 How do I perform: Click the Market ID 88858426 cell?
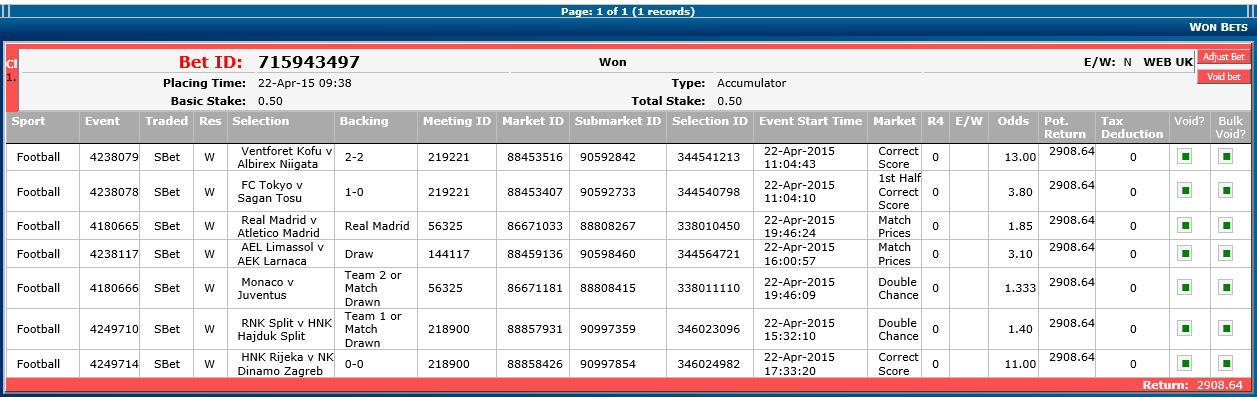tap(535, 364)
